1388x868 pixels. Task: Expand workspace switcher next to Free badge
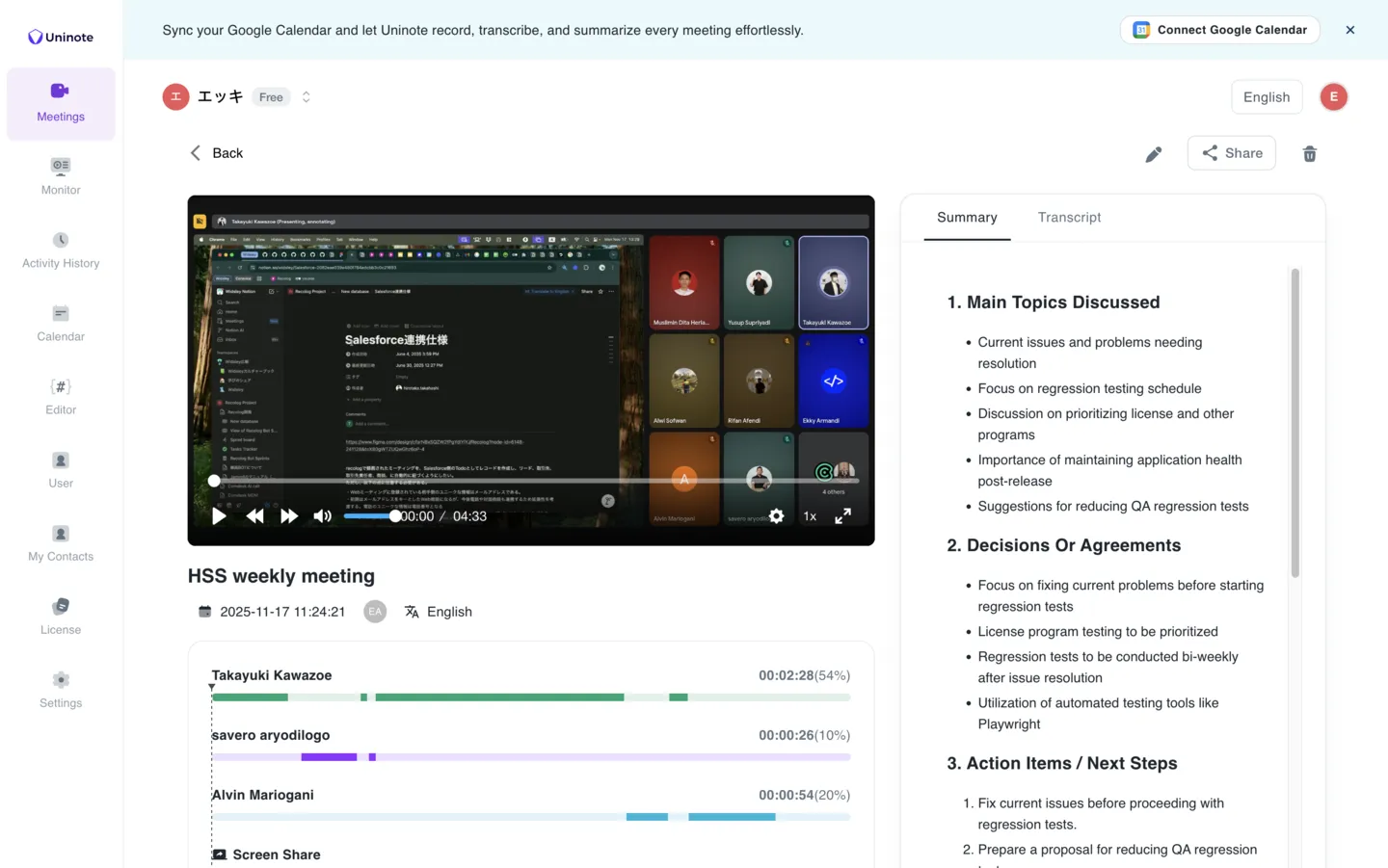(x=306, y=97)
